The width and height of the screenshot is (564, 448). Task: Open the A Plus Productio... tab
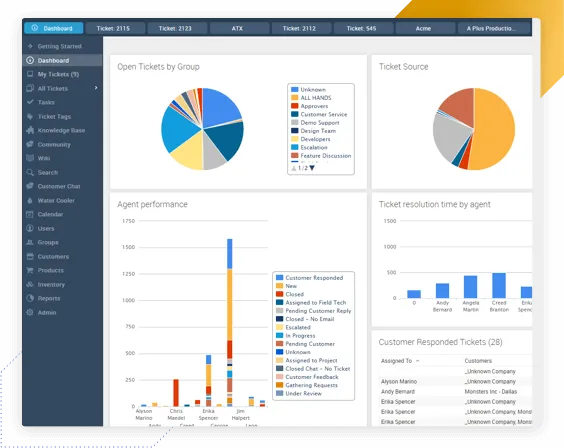[x=494, y=28]
